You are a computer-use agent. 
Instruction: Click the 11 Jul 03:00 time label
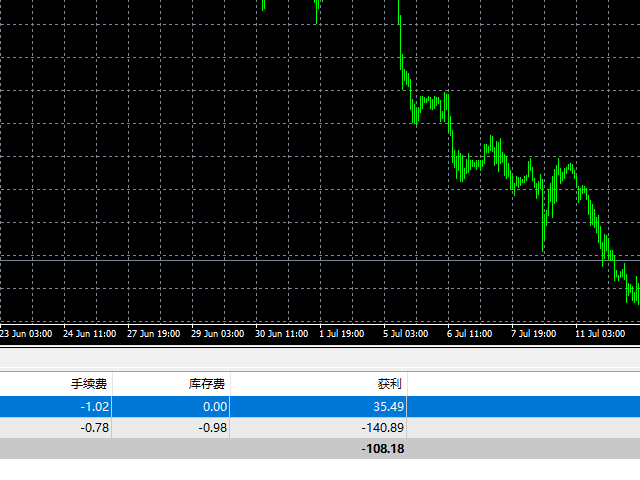(600, 334)
